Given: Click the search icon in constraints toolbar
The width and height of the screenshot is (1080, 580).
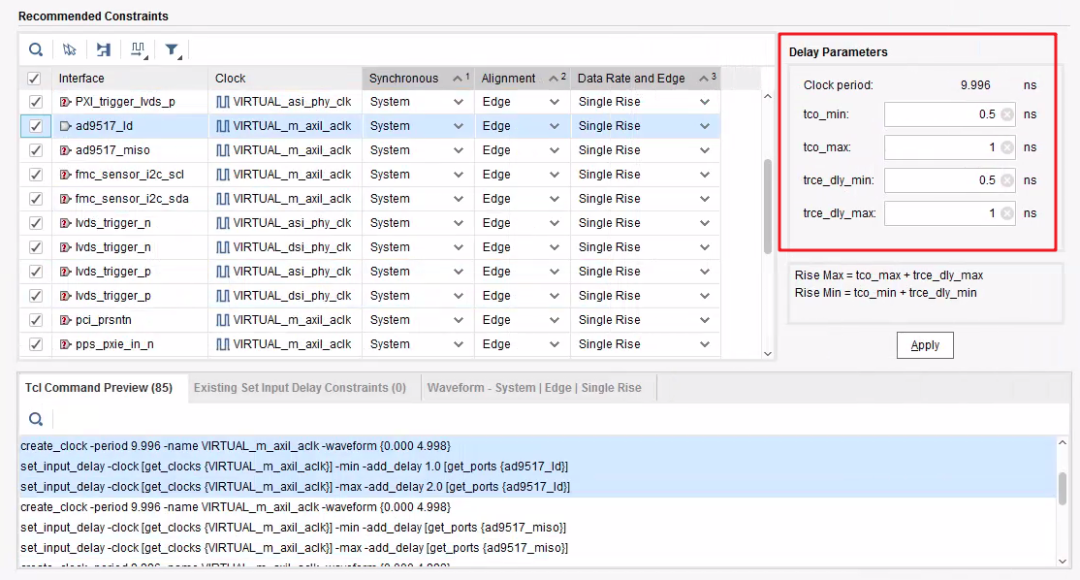Looking at the screenshot, I should click(35, 49).
